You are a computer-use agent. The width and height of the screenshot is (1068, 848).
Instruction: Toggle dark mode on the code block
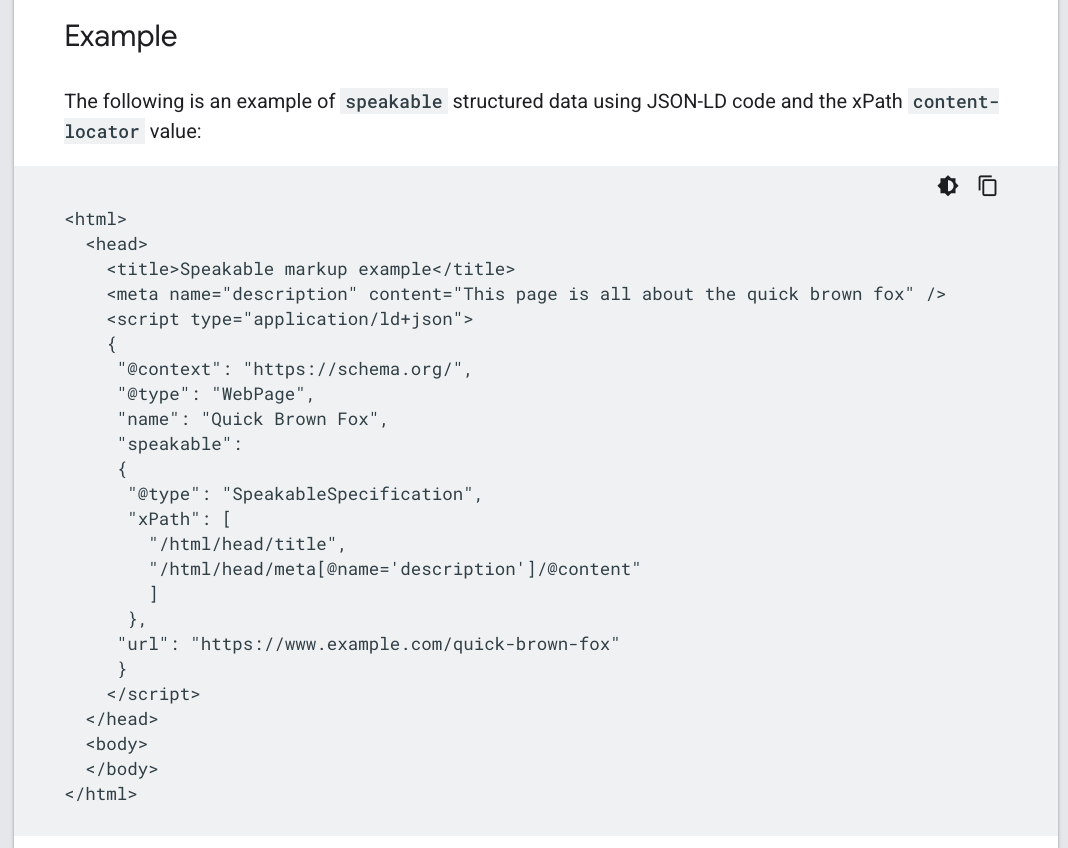[947, 185]
